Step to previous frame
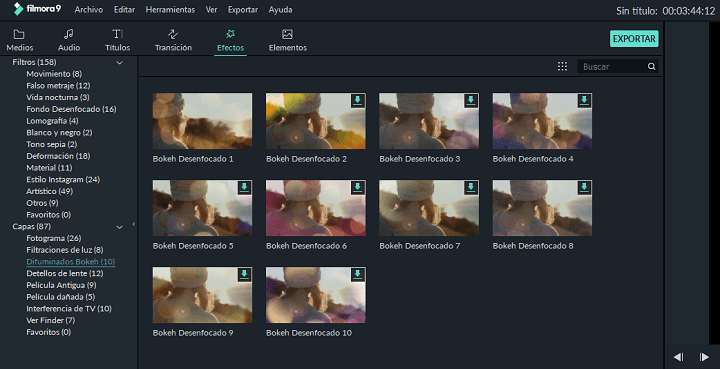This screenshot has height=369, width=720. coord(679,357)
